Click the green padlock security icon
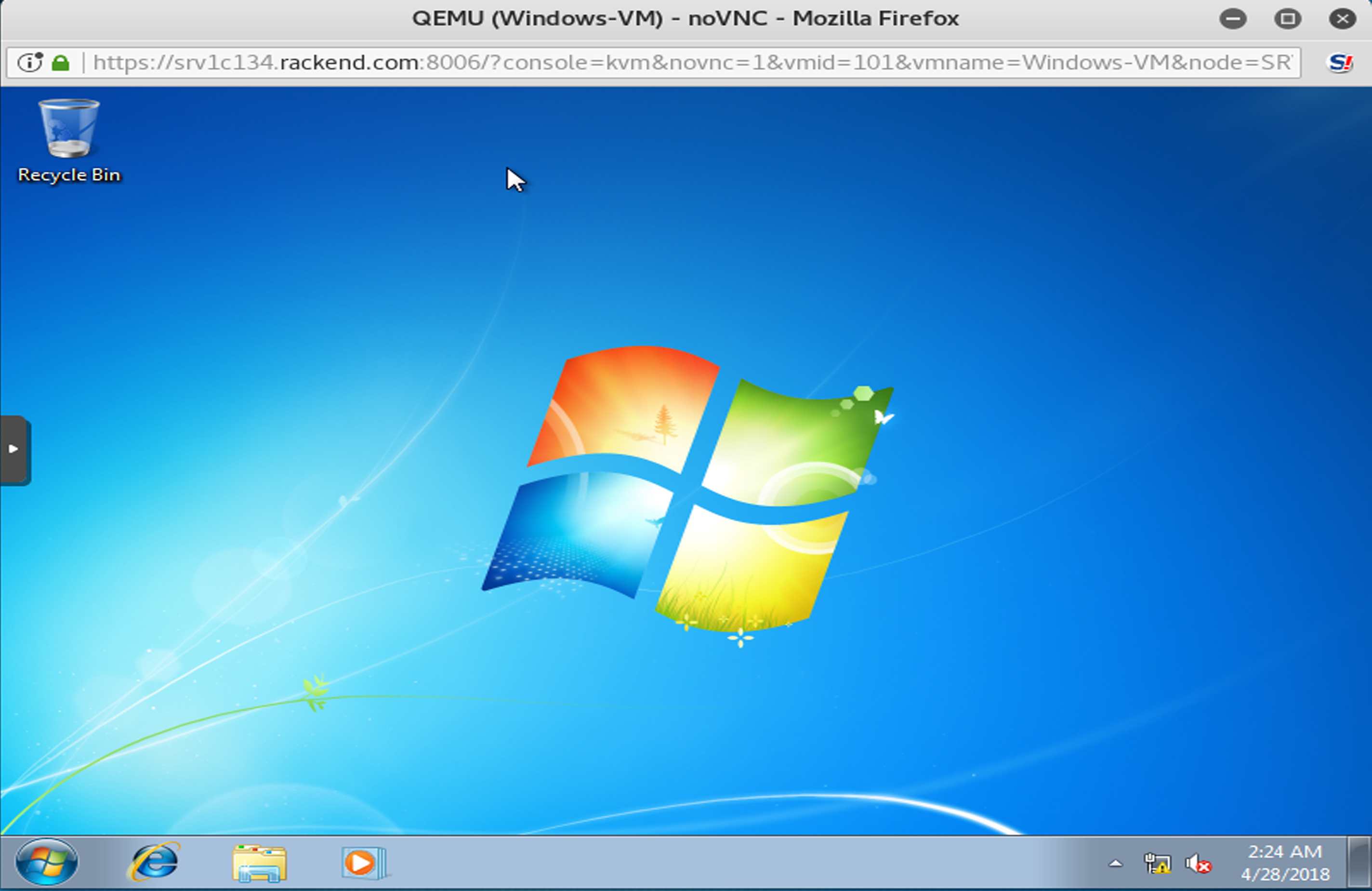 tap(61, 62)
